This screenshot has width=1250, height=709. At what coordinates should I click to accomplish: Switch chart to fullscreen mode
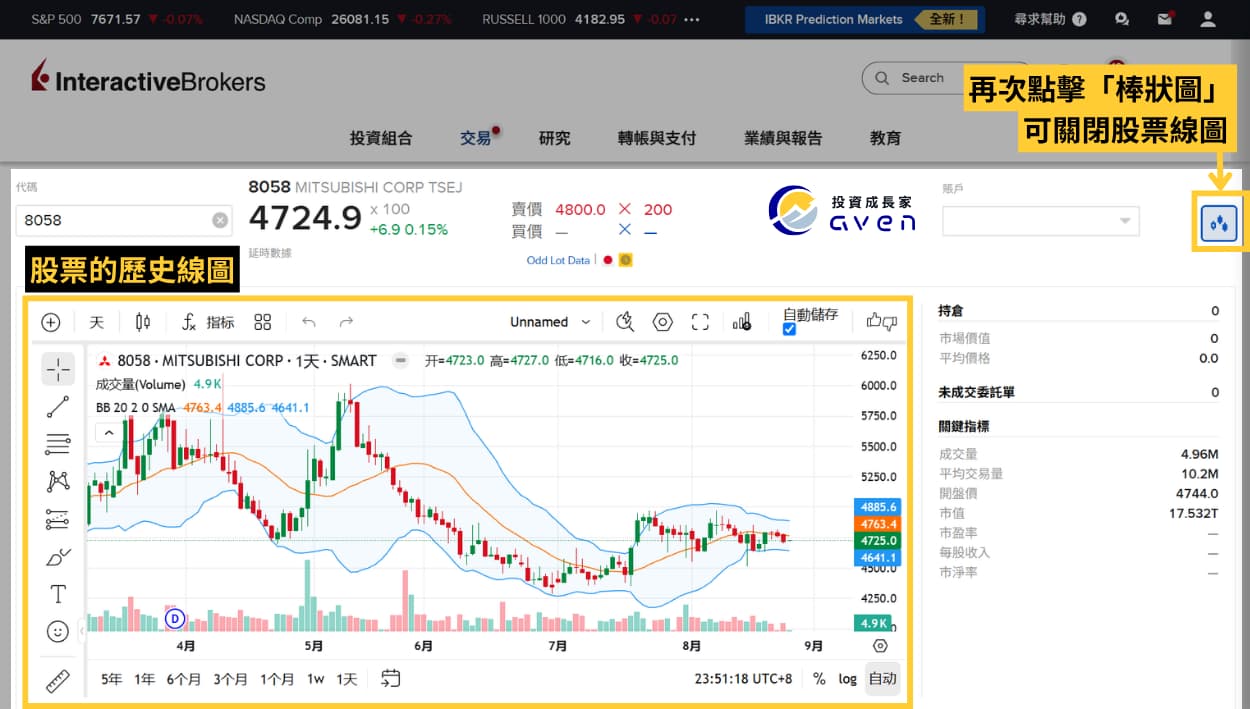[700, 322]
